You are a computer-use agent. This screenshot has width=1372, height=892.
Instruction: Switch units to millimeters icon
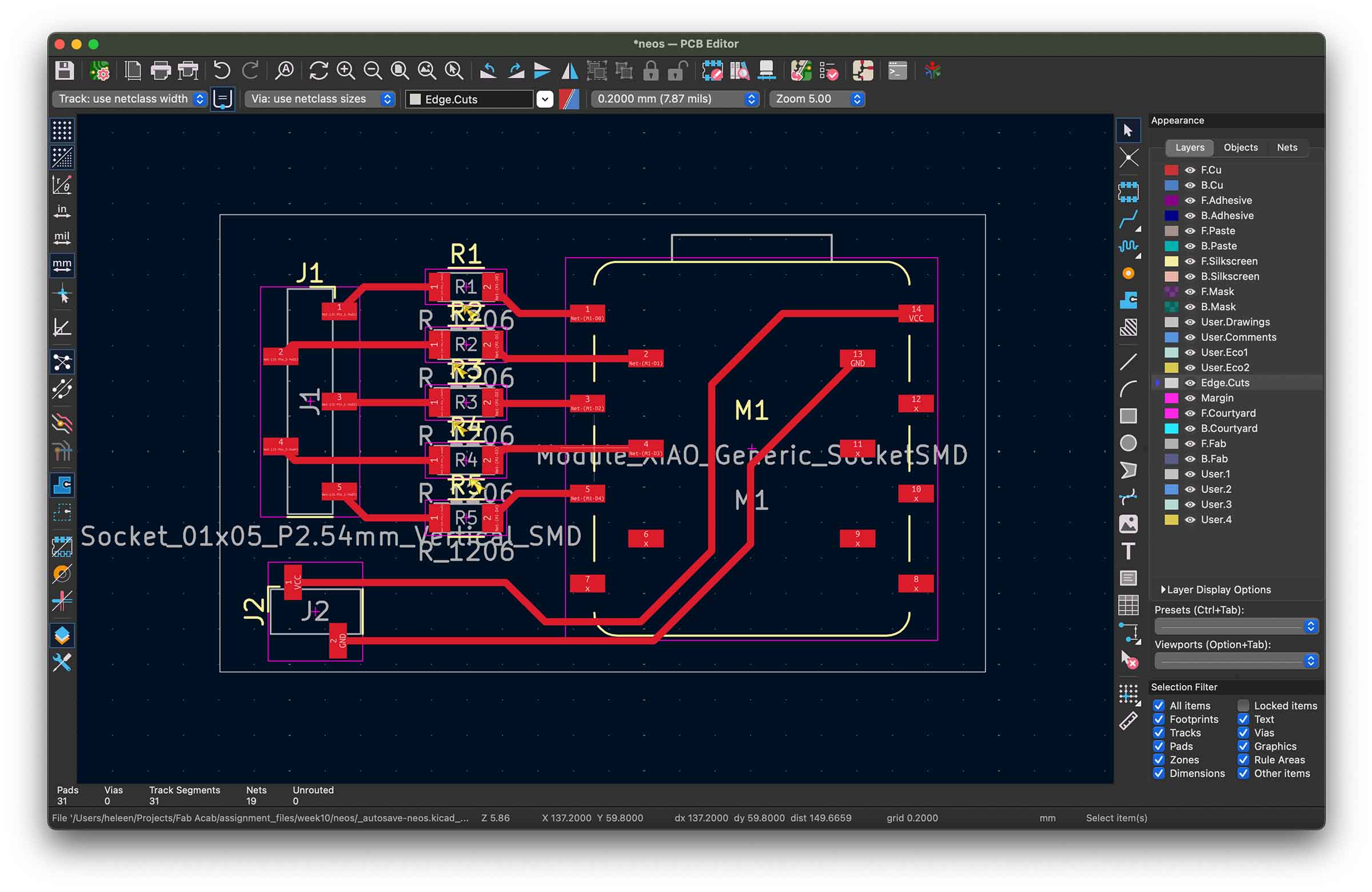[62, 265]
